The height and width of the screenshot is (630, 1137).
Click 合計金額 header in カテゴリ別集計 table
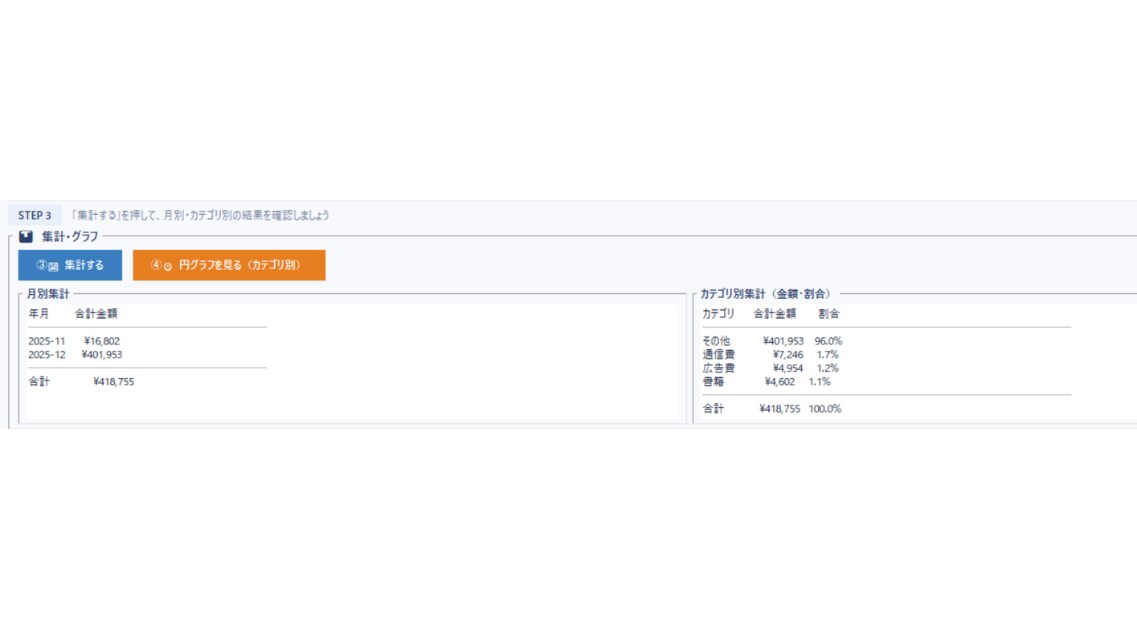774,313
